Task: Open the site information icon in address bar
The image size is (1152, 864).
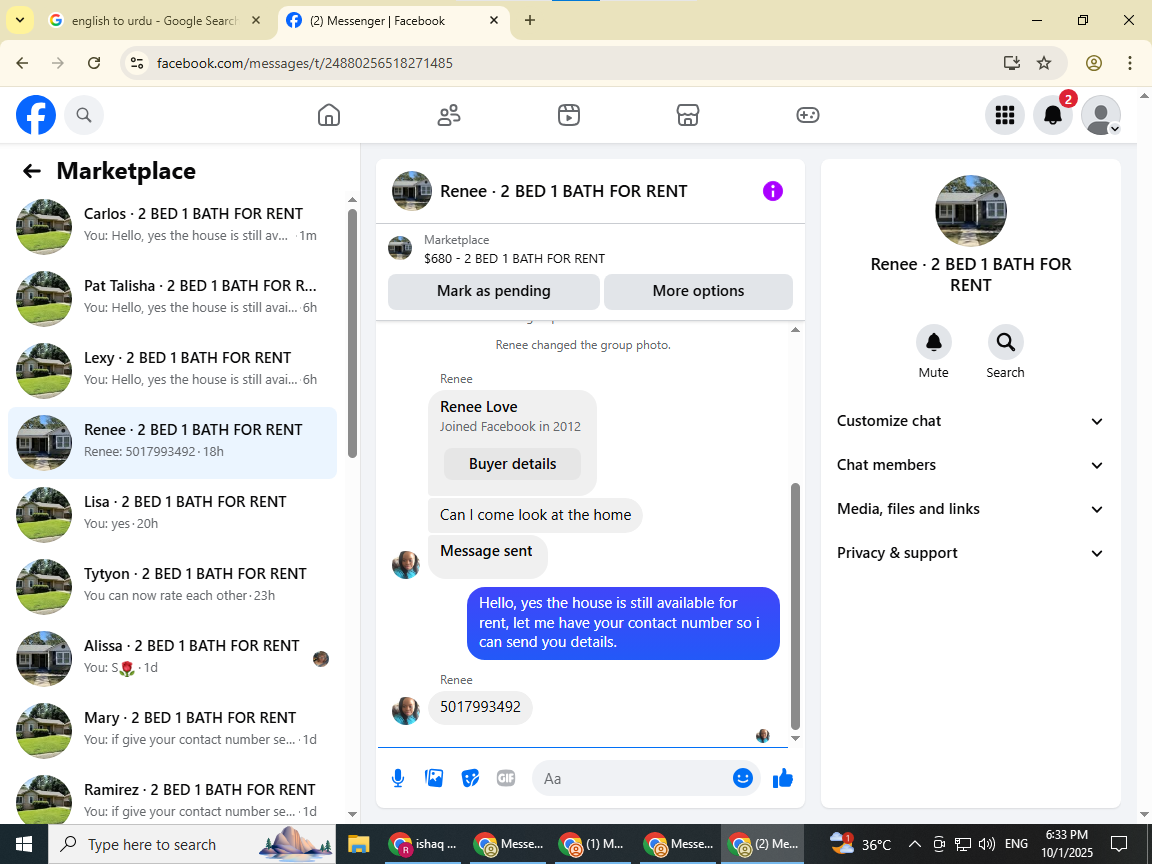Action: (x=137, y=63)
